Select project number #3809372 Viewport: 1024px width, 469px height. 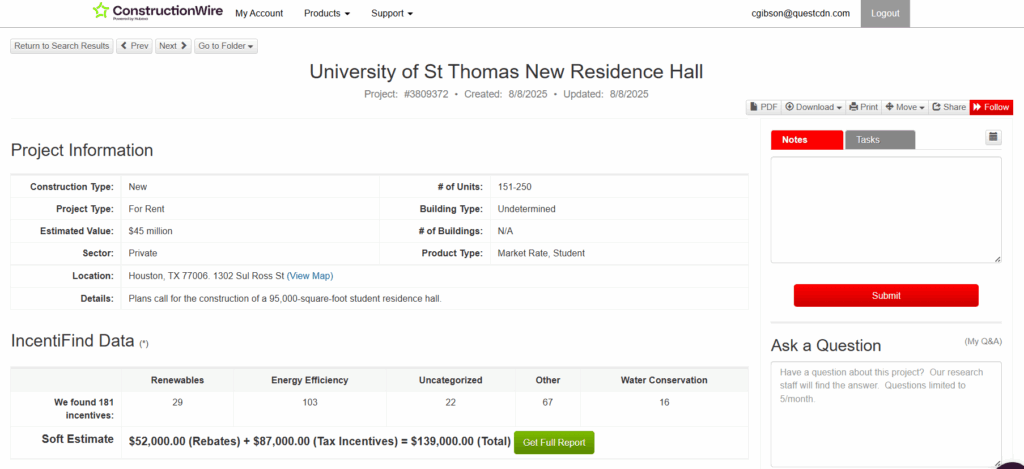click(x=426, y=94)
